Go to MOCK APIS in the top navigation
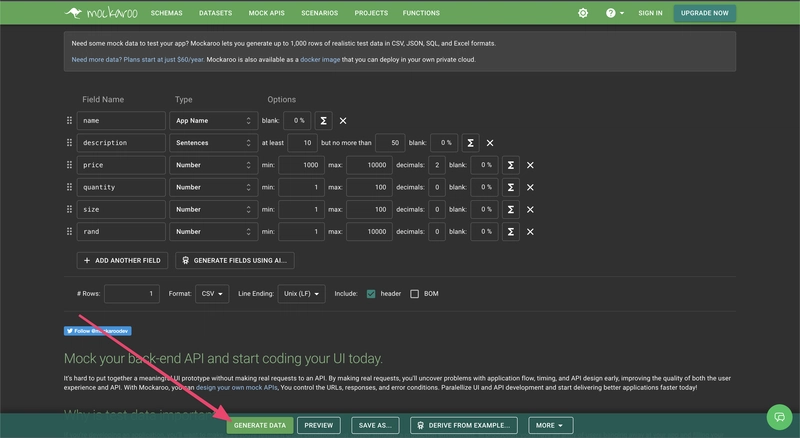The image size is (800, 438). pos(266,13)
